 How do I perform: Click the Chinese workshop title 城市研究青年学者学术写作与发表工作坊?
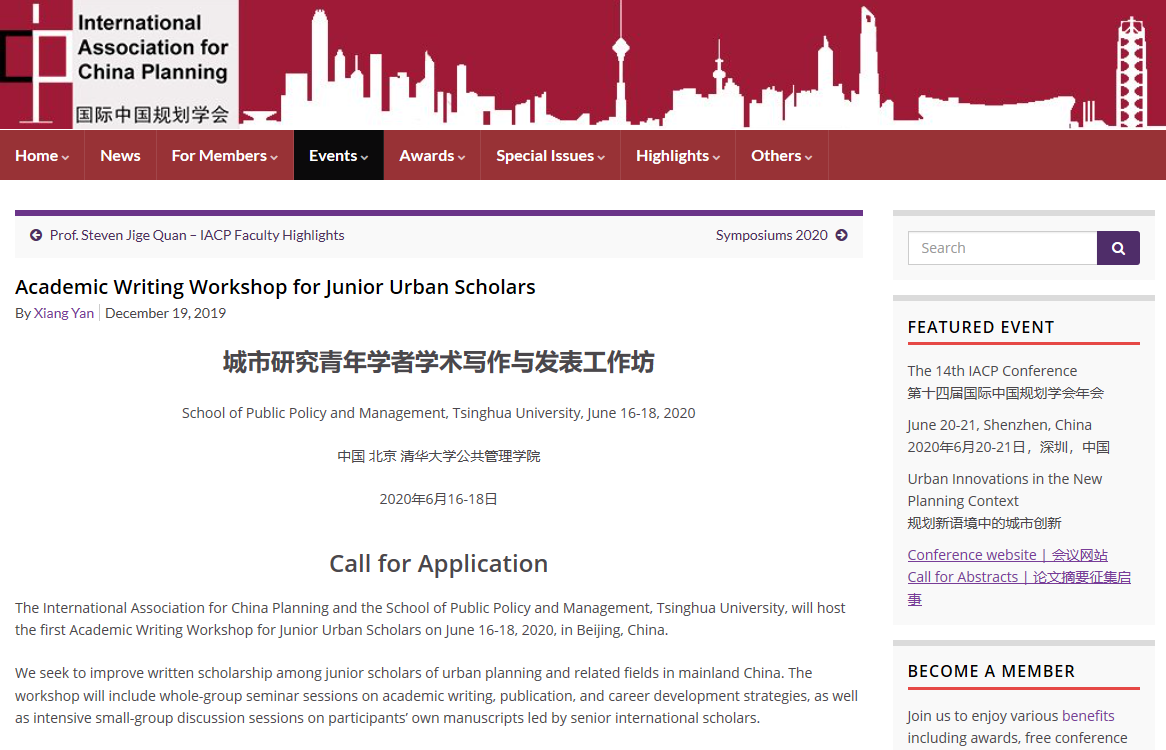click(439, 362)
